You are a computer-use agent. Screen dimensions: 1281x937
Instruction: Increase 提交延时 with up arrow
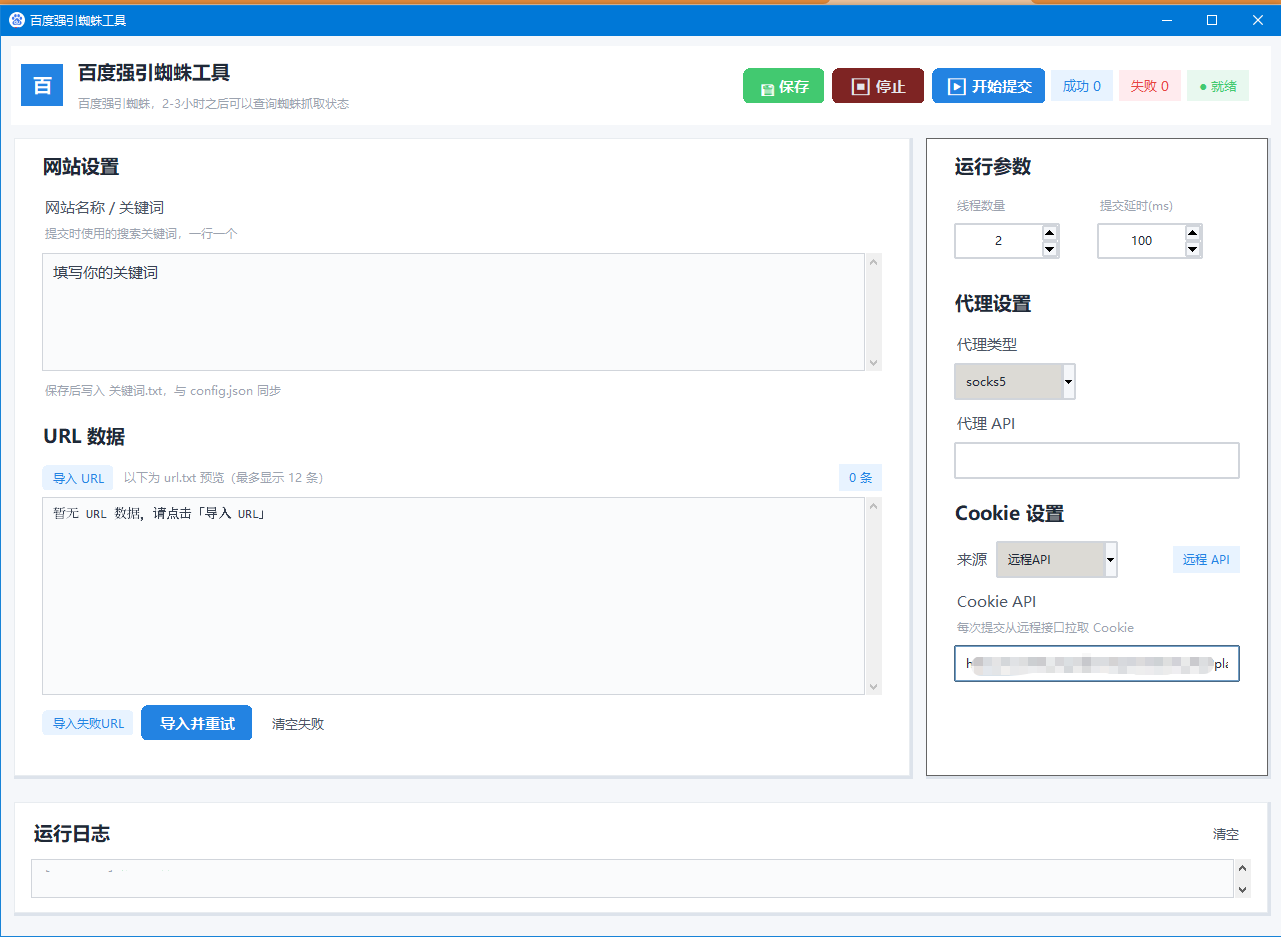[1193, 233]
